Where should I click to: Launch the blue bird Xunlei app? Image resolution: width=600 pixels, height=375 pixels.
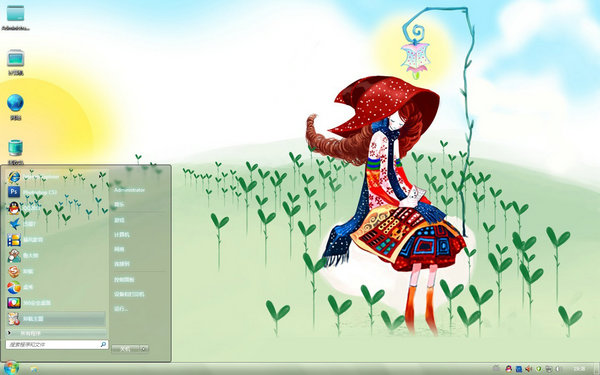[x=56, y=223]
